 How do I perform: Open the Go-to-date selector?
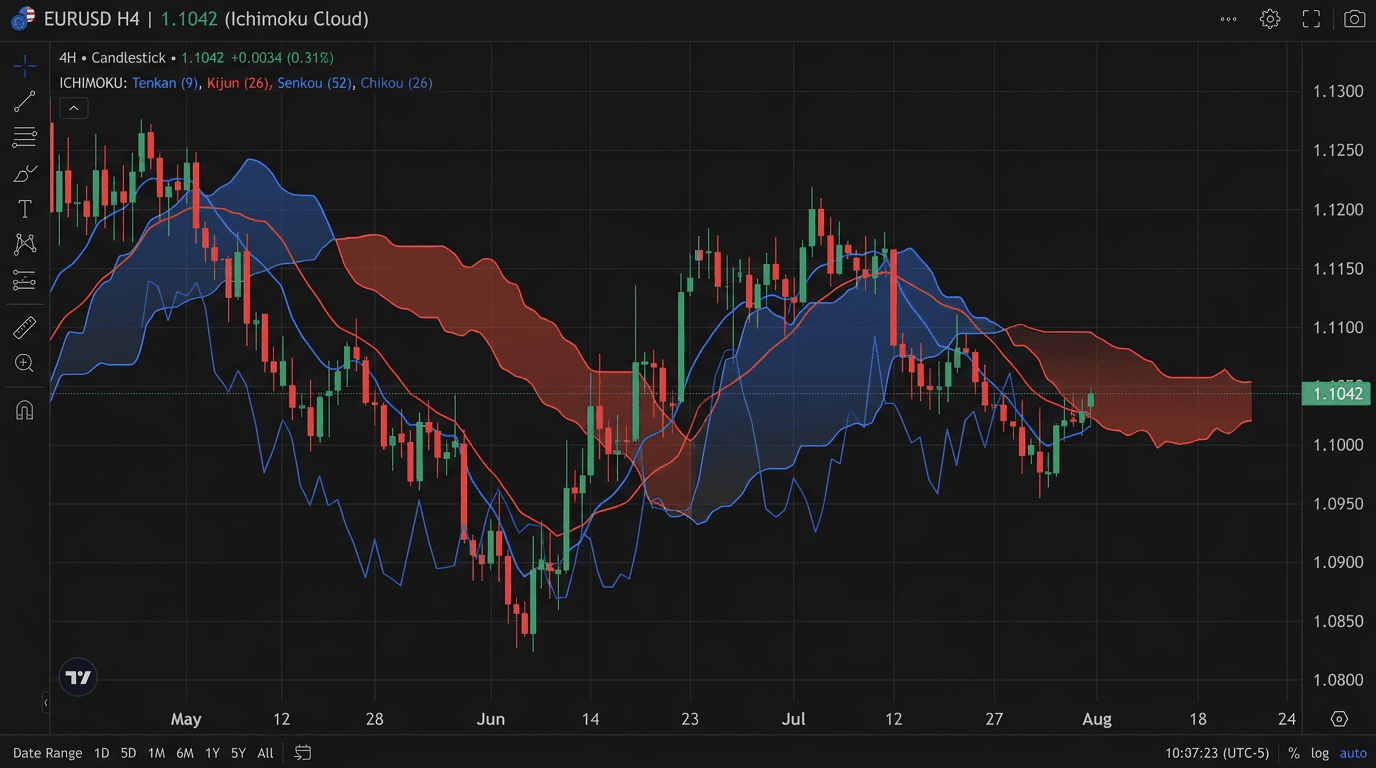pos(302,752)
